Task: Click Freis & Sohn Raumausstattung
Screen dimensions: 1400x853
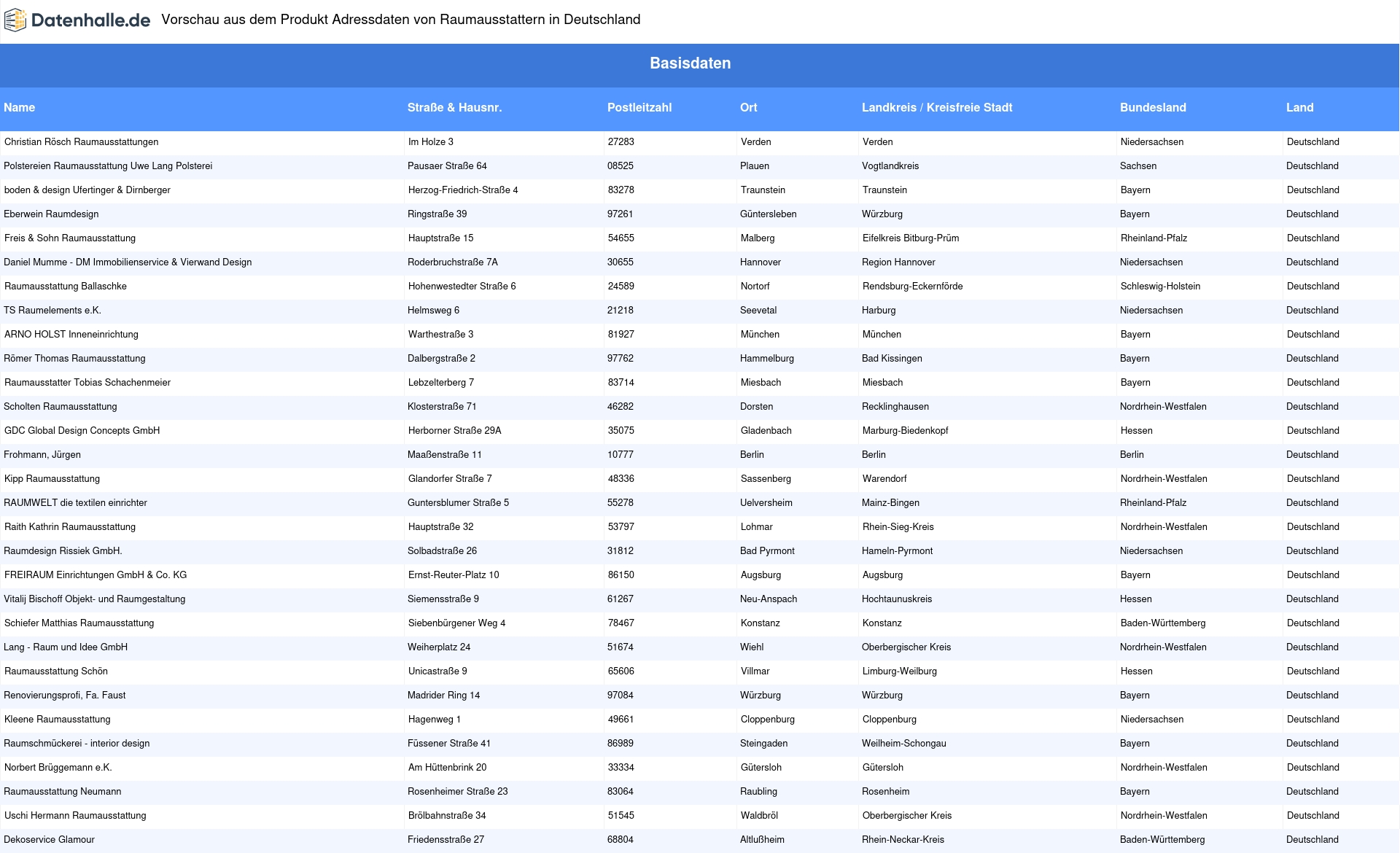Action: [70, 238]
